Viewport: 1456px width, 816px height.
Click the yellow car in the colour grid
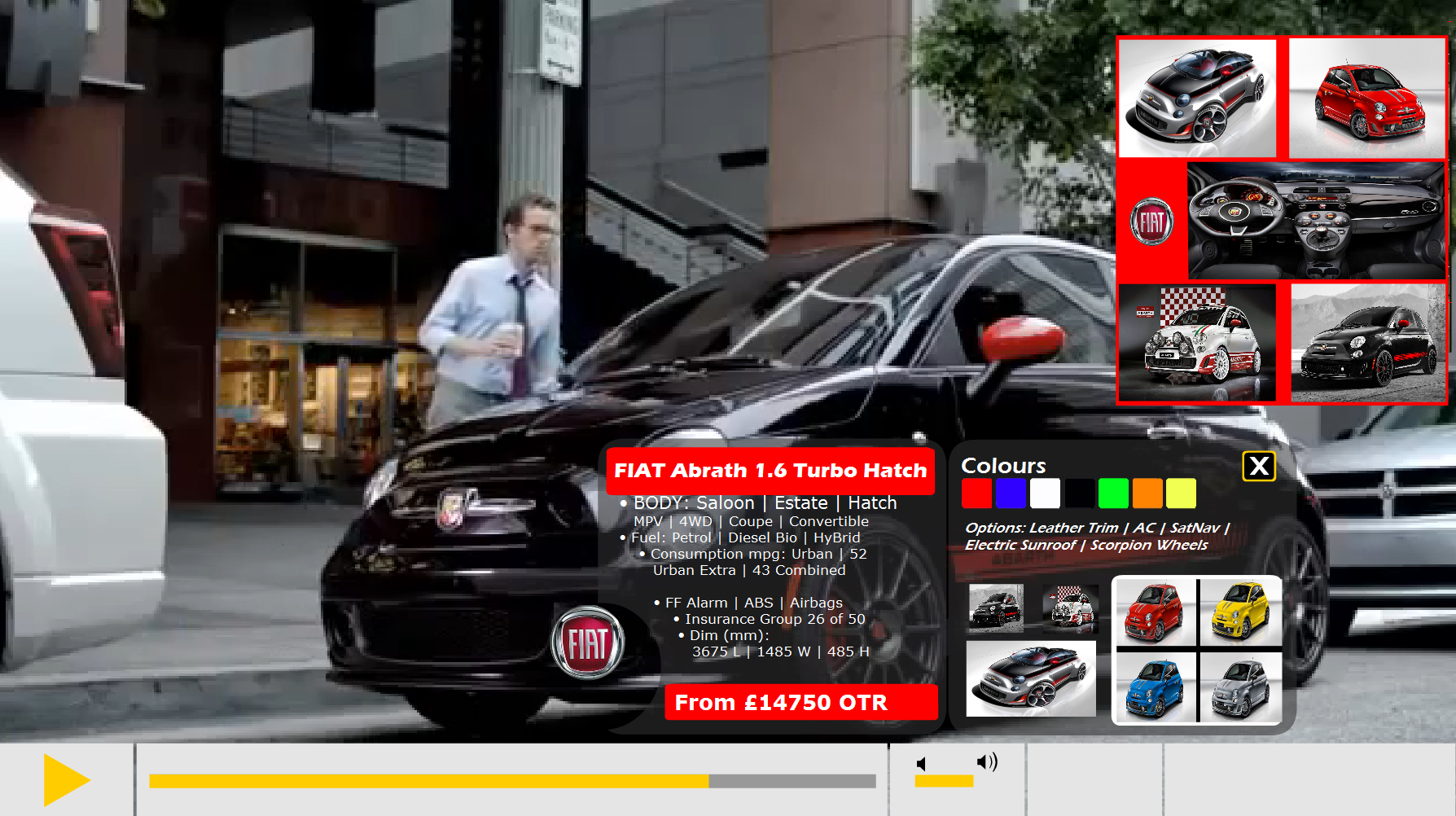pos(1240,612)
